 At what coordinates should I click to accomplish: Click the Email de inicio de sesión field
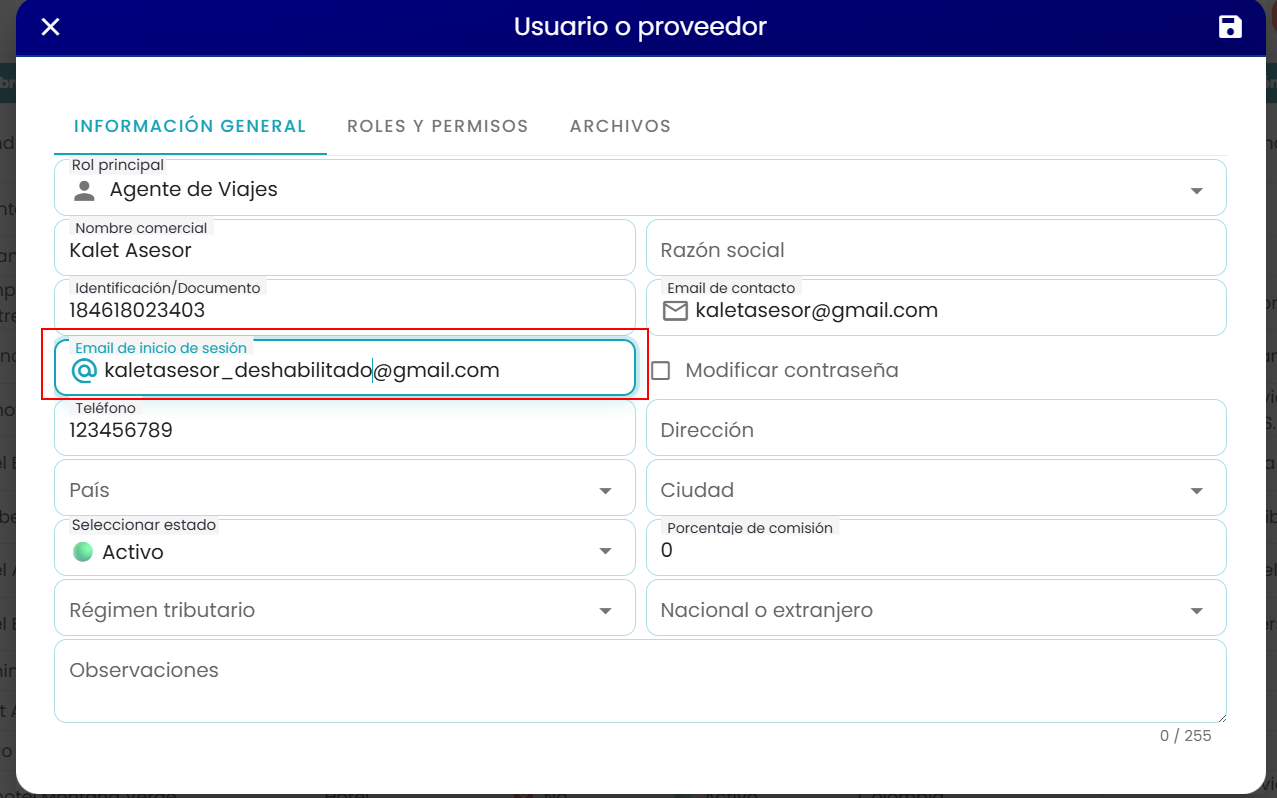pos(345,368)
